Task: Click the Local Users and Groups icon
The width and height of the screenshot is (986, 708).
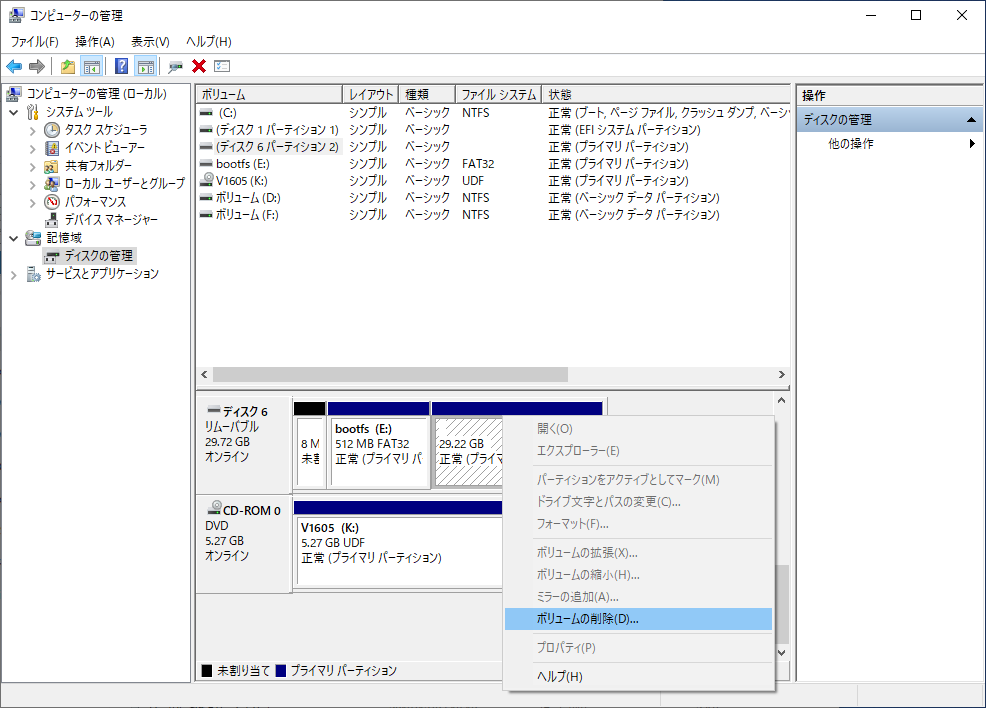Action: (x=52, y=184)
